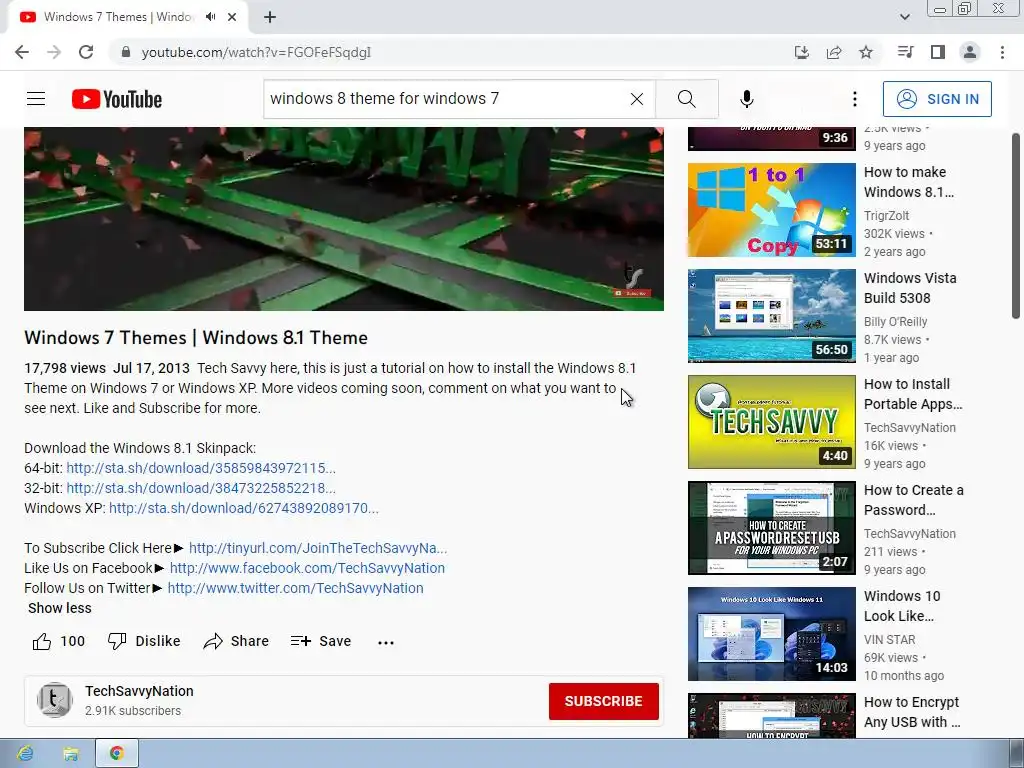Open TechSavvyNation channel name under video
Viewport: 1024px width, 768px height.
pos(139,691)
